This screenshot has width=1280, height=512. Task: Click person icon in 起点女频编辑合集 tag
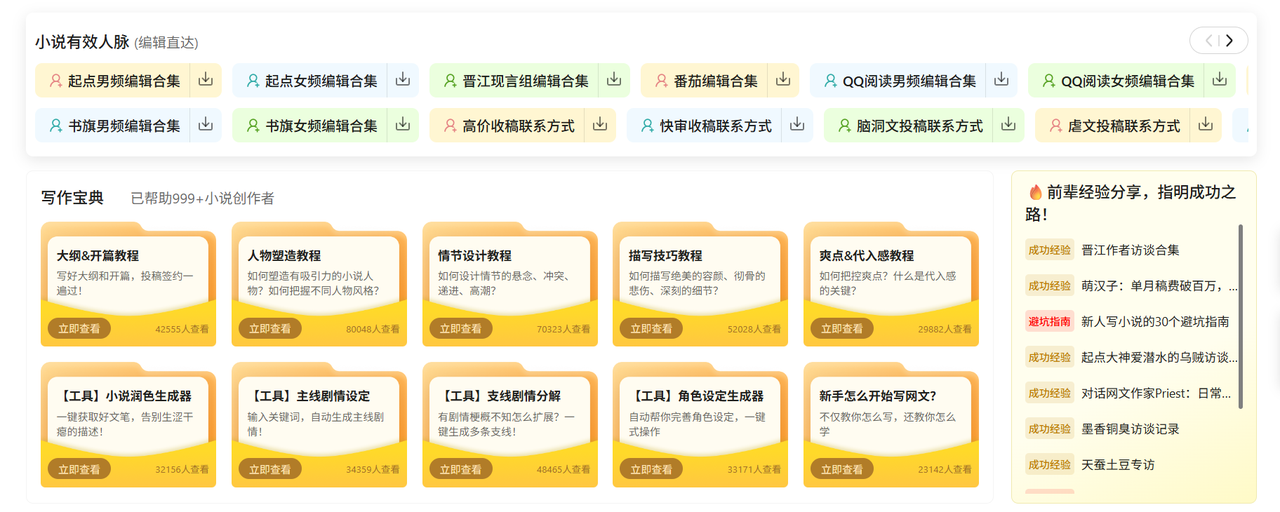pyautogui.click(x=253, y=81)
